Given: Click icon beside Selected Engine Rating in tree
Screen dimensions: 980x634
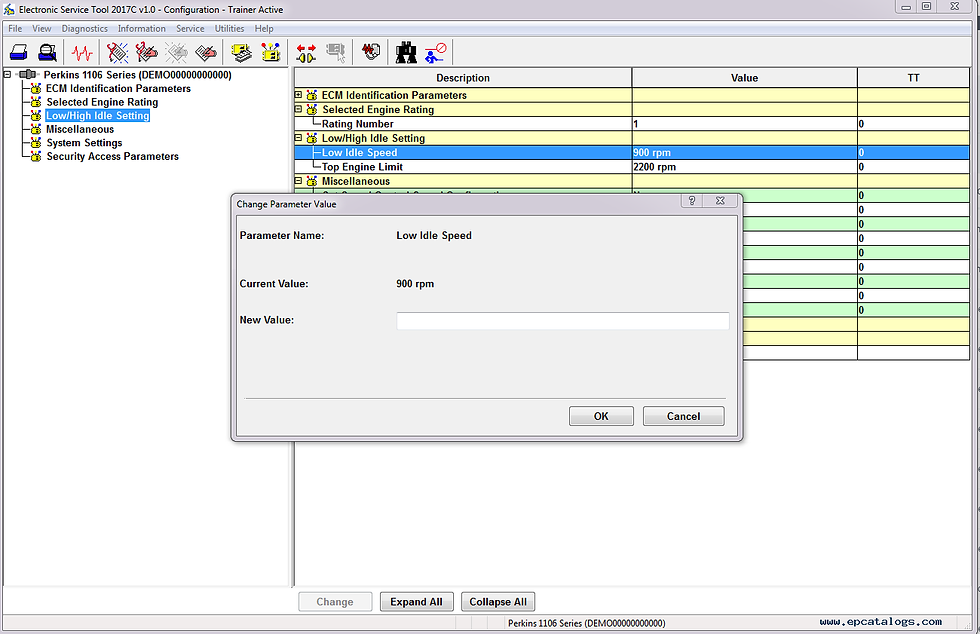Looking at the screenshot, I should coord(36,102).
